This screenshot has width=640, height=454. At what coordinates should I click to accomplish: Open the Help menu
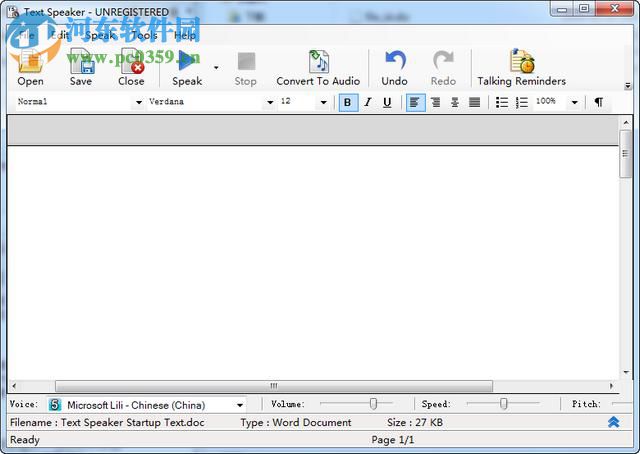pos(185,36)
